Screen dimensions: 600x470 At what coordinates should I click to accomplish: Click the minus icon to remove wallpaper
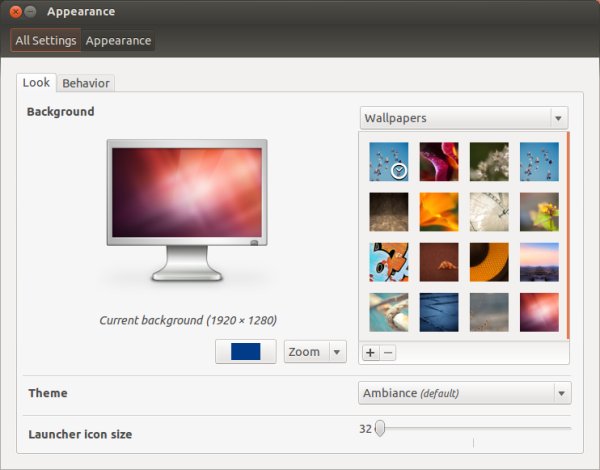[x=388, y=352]
